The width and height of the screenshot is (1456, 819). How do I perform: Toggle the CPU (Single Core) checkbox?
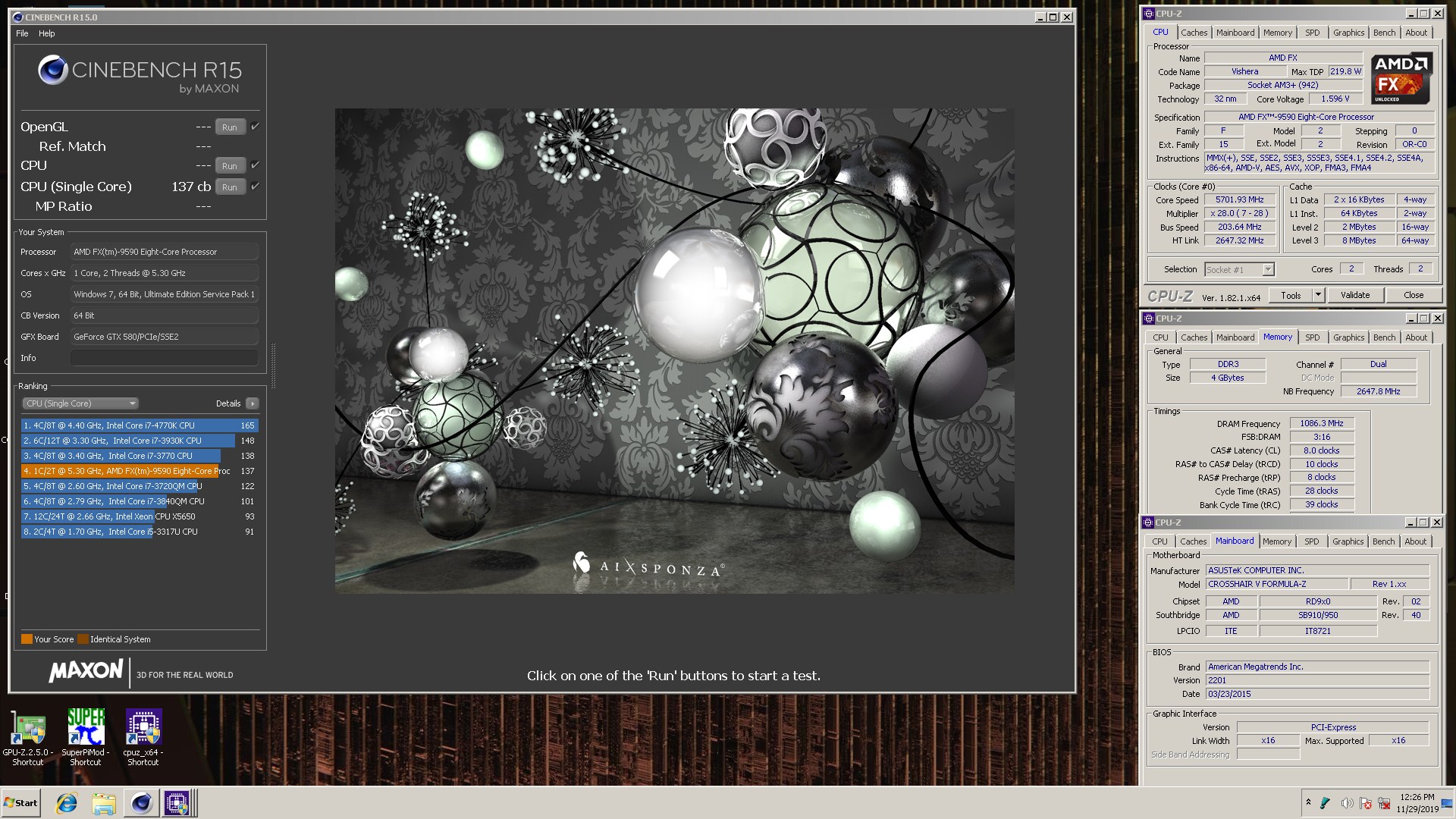coord(255,186)
